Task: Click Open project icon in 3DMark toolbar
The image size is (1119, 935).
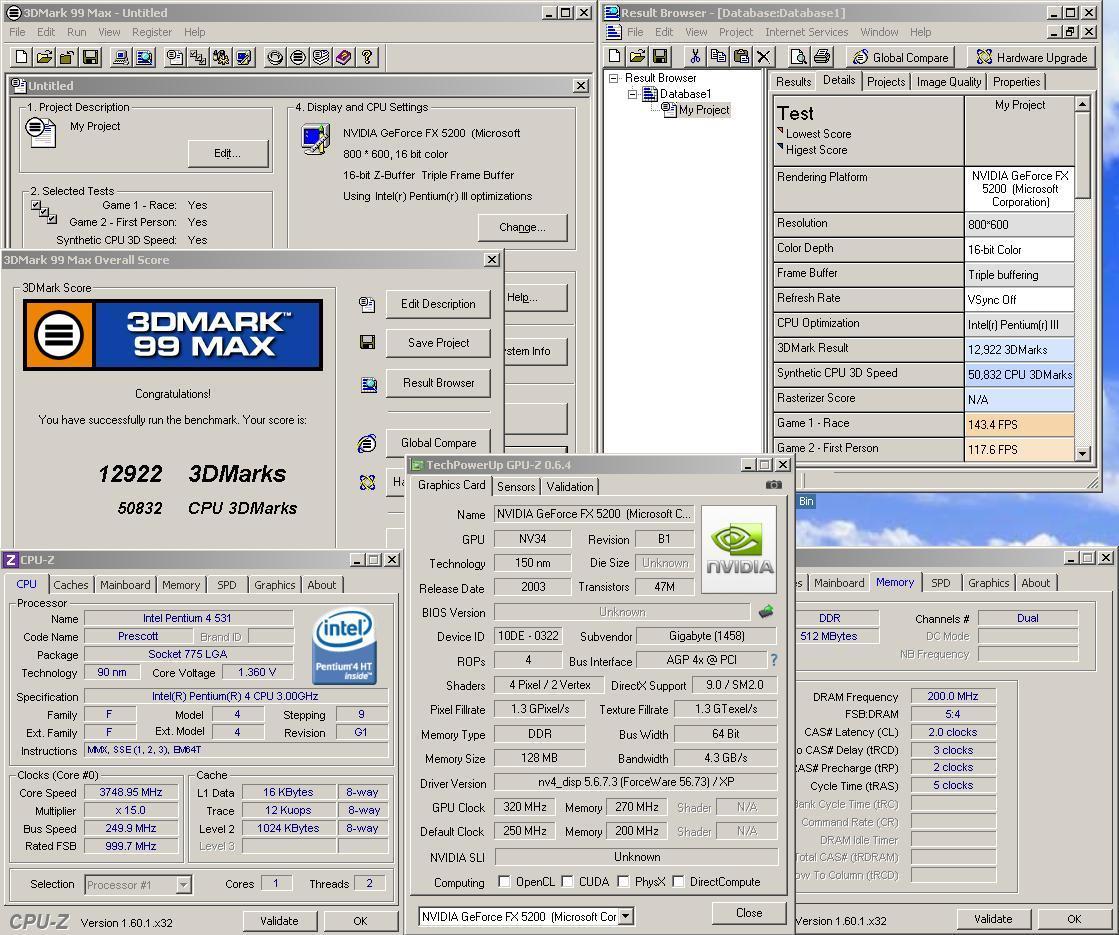Action: [45, 57]
